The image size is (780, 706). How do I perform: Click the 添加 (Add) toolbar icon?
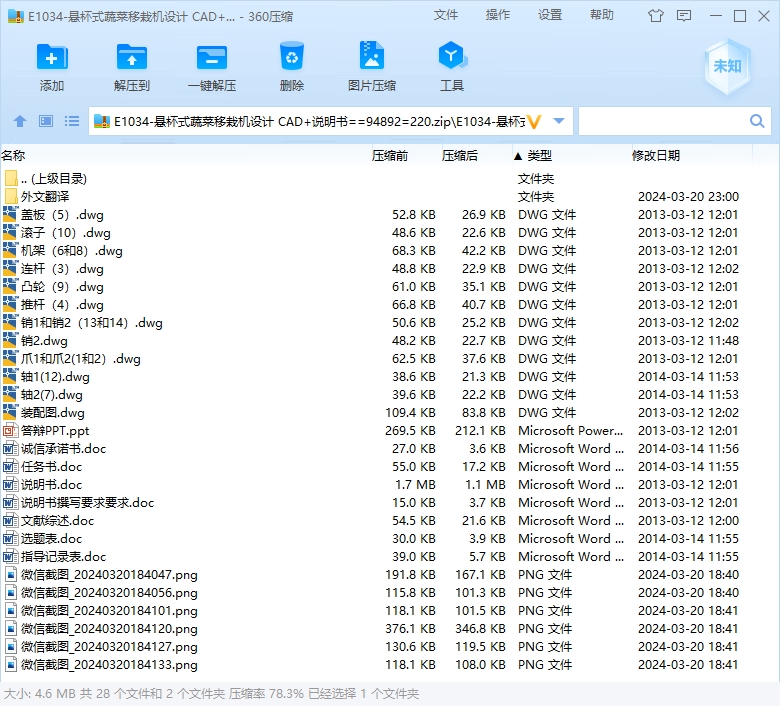(52, 57)
